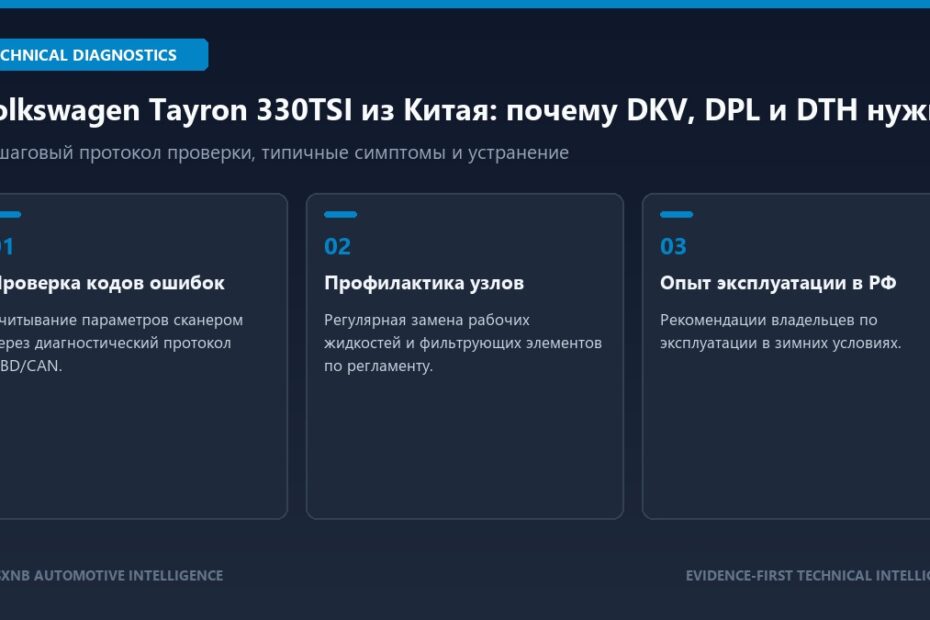
Task: Click the EVIDENCE-FIRST TECHNICAL footer text
Action: (808, 576)
